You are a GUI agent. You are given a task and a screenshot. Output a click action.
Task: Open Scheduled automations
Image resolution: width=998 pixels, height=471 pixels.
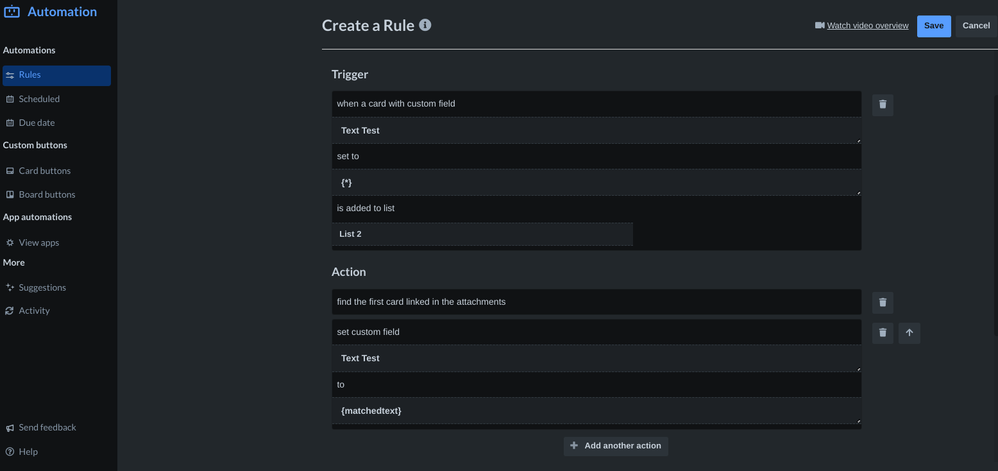(39, 99)
